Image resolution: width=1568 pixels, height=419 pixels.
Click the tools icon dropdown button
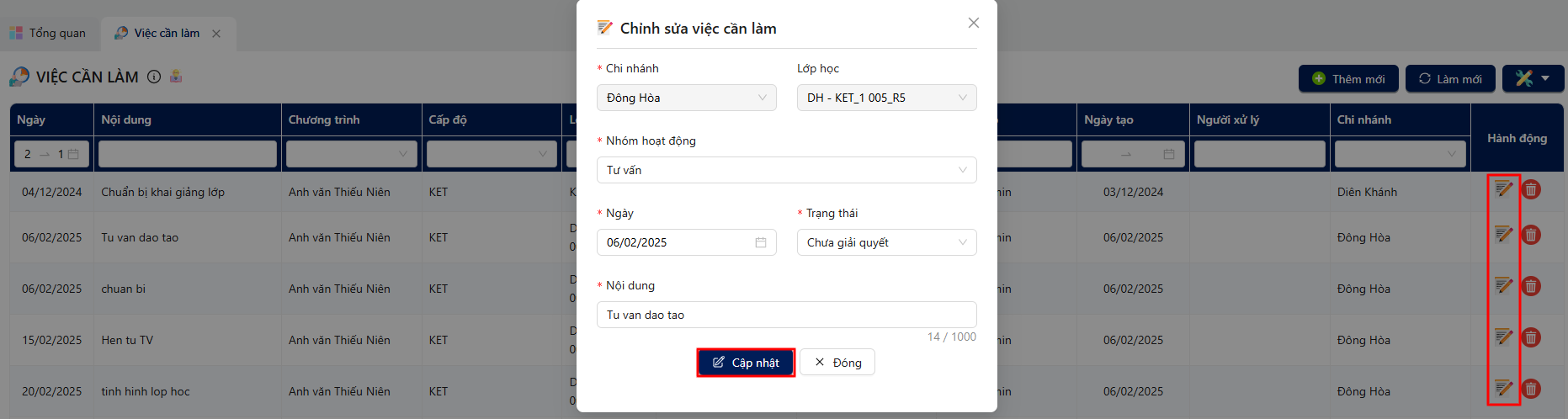1533,78
